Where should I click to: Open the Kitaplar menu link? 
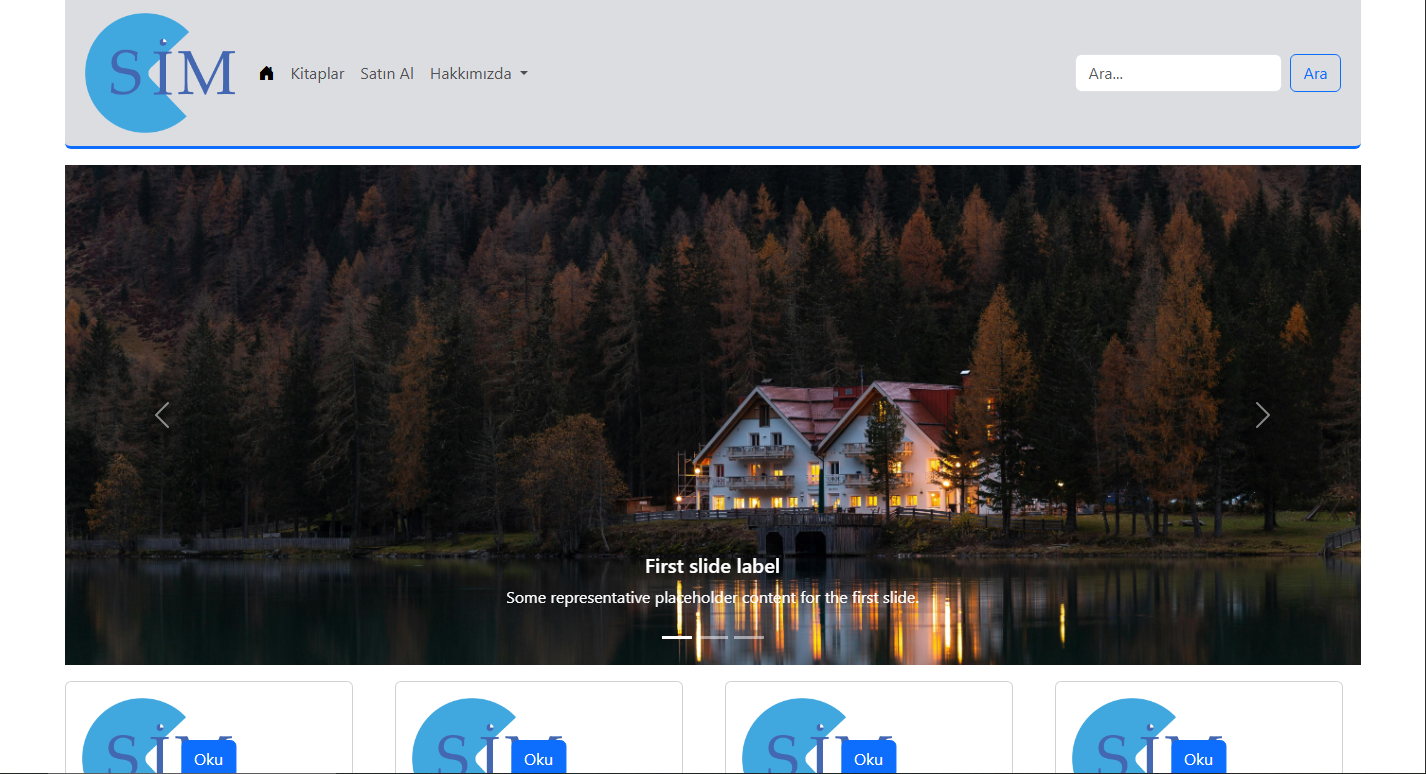(317, 73)
